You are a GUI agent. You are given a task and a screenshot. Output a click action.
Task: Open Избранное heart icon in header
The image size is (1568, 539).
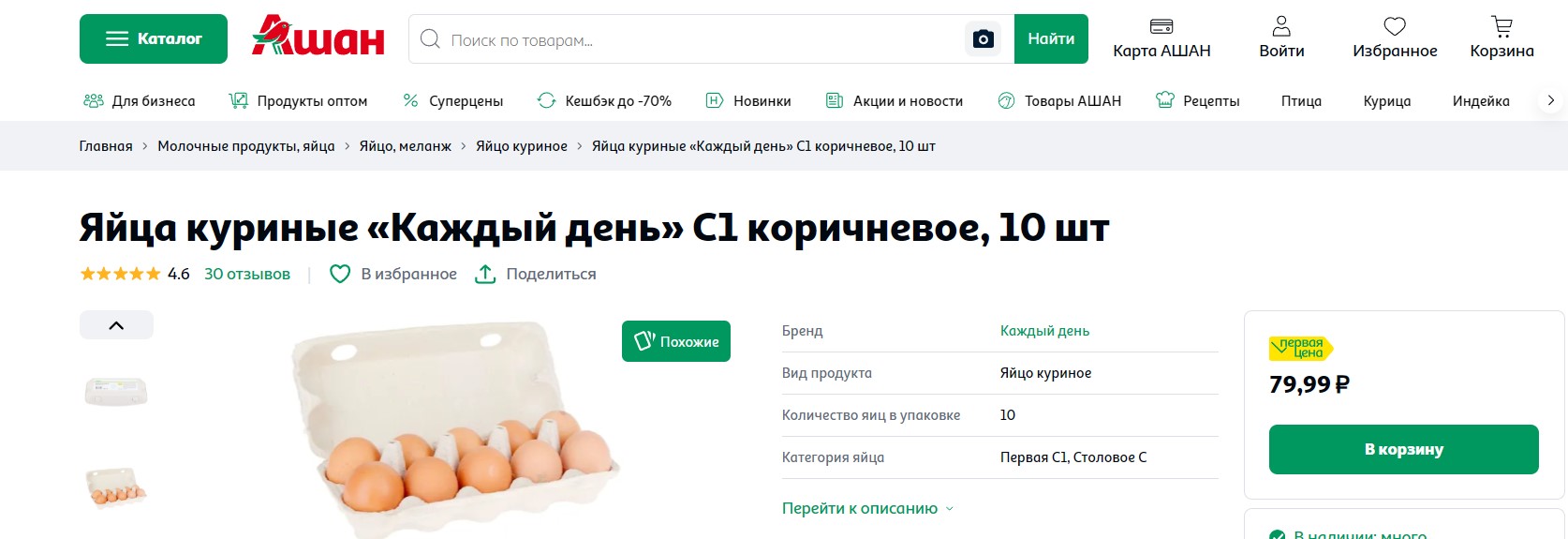tap(1395, 26)
